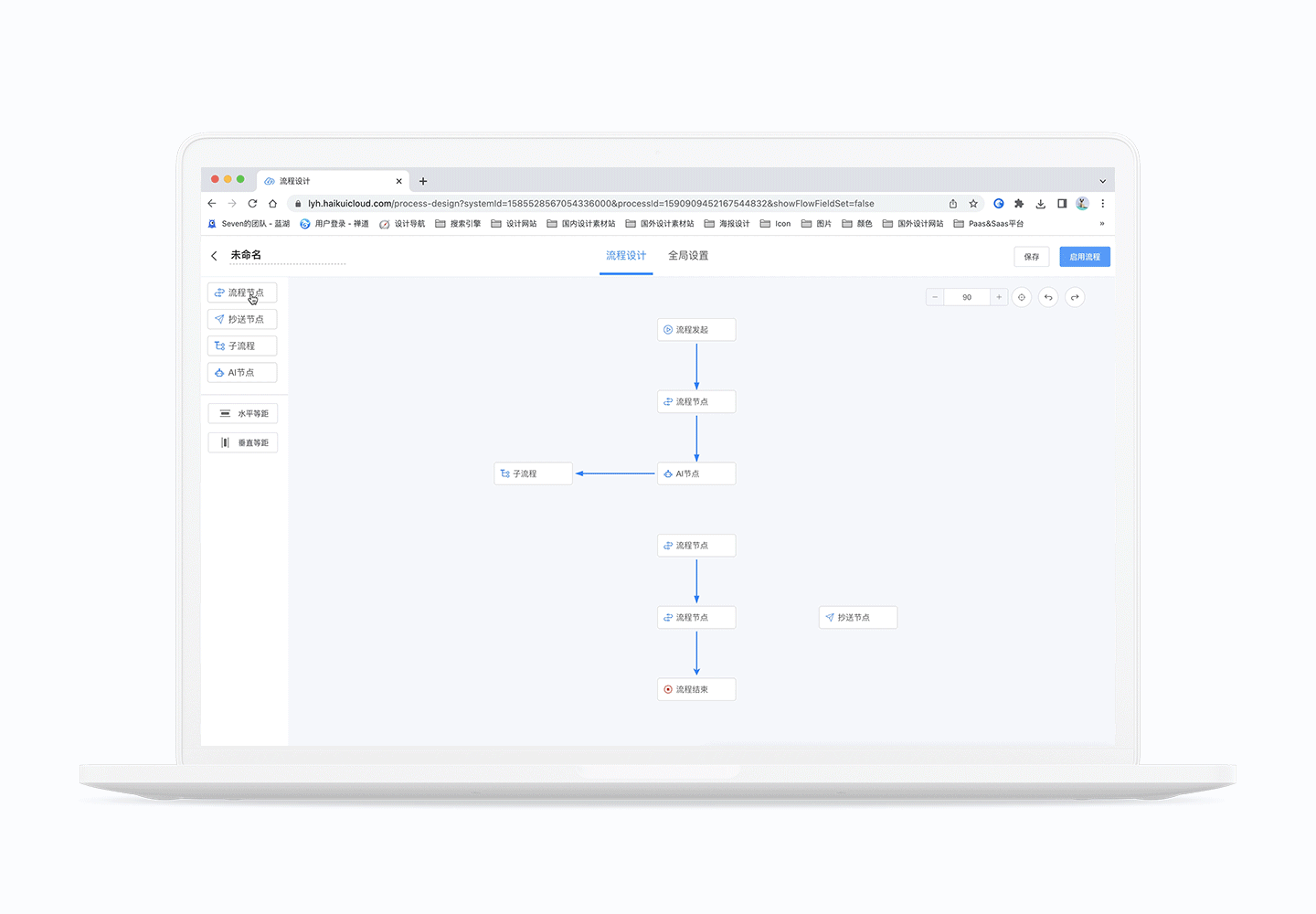The image size is (1316, 914).
Task: Select the 流程结束 end node on canvas
Action: (x=696, y=689)
